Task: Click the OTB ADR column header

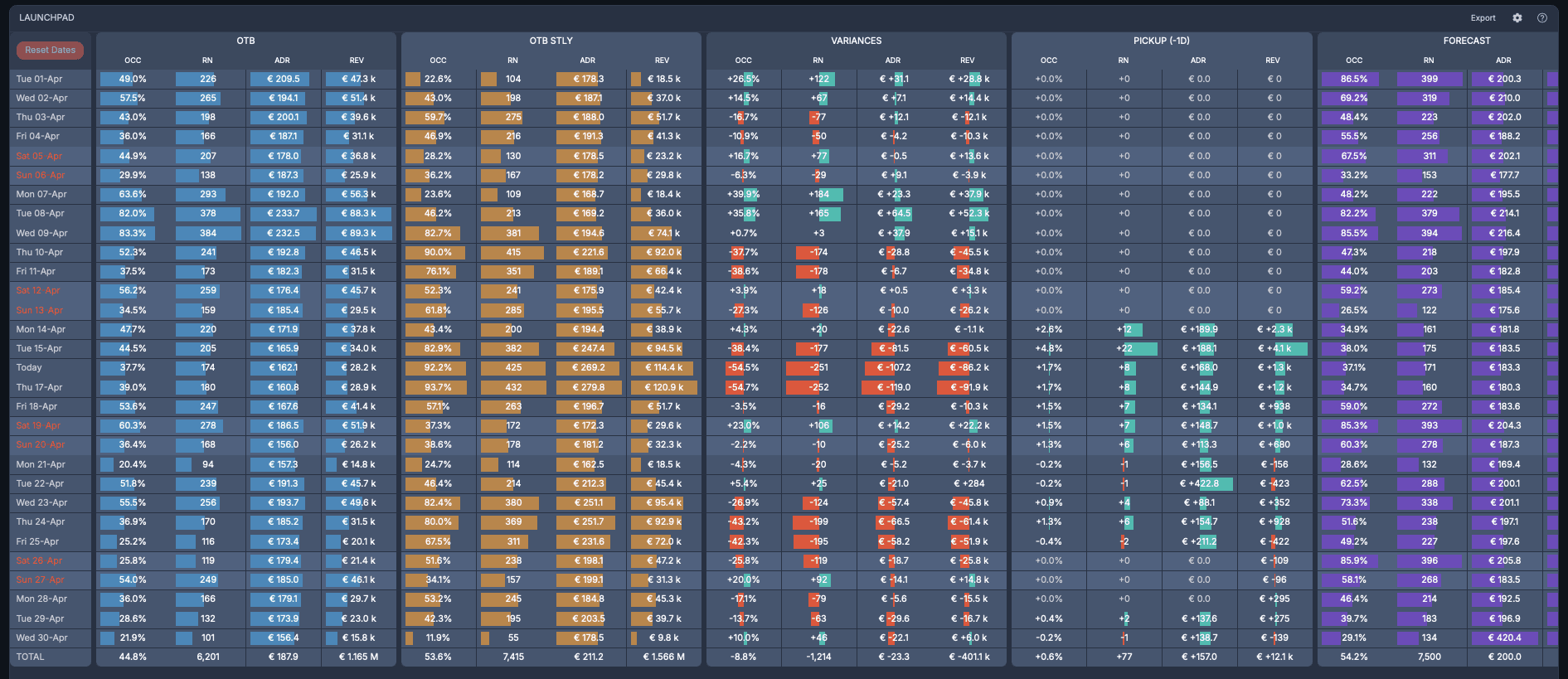Action: pyautogui.click(x=282, y=61)
